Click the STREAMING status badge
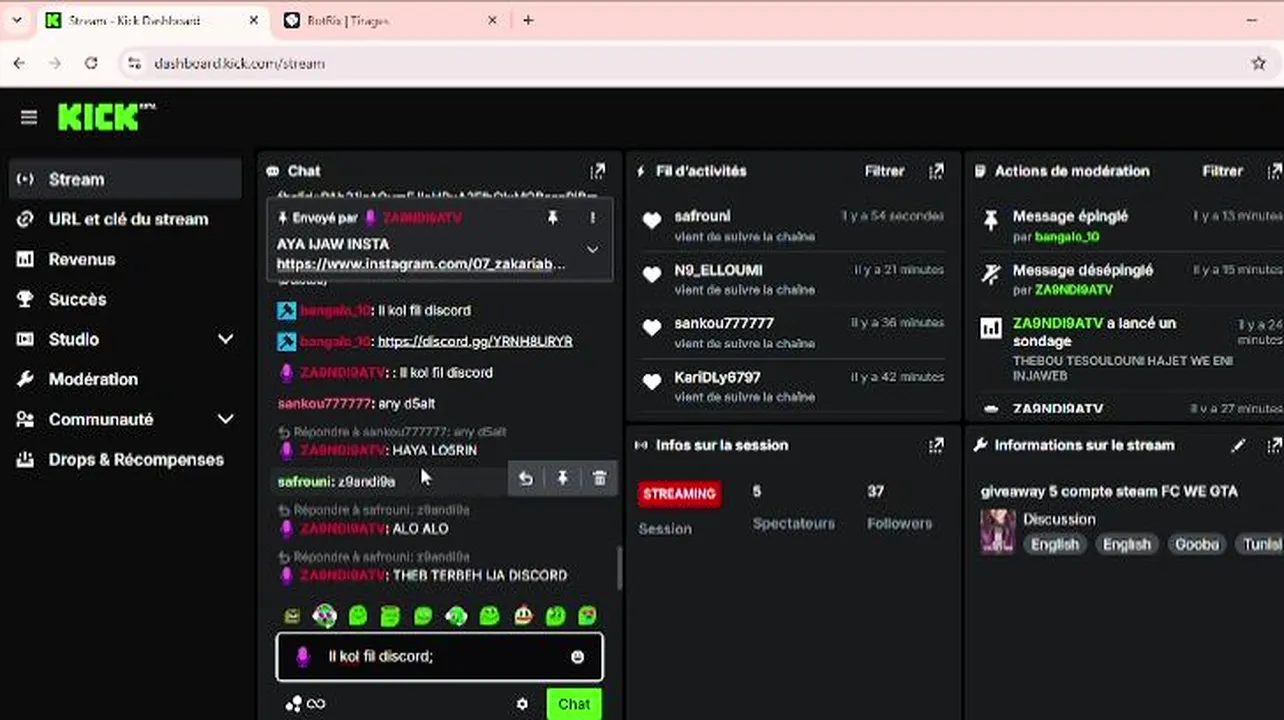Image resolution: width=1284 pixels, height=720 pixels. (679, 493)
